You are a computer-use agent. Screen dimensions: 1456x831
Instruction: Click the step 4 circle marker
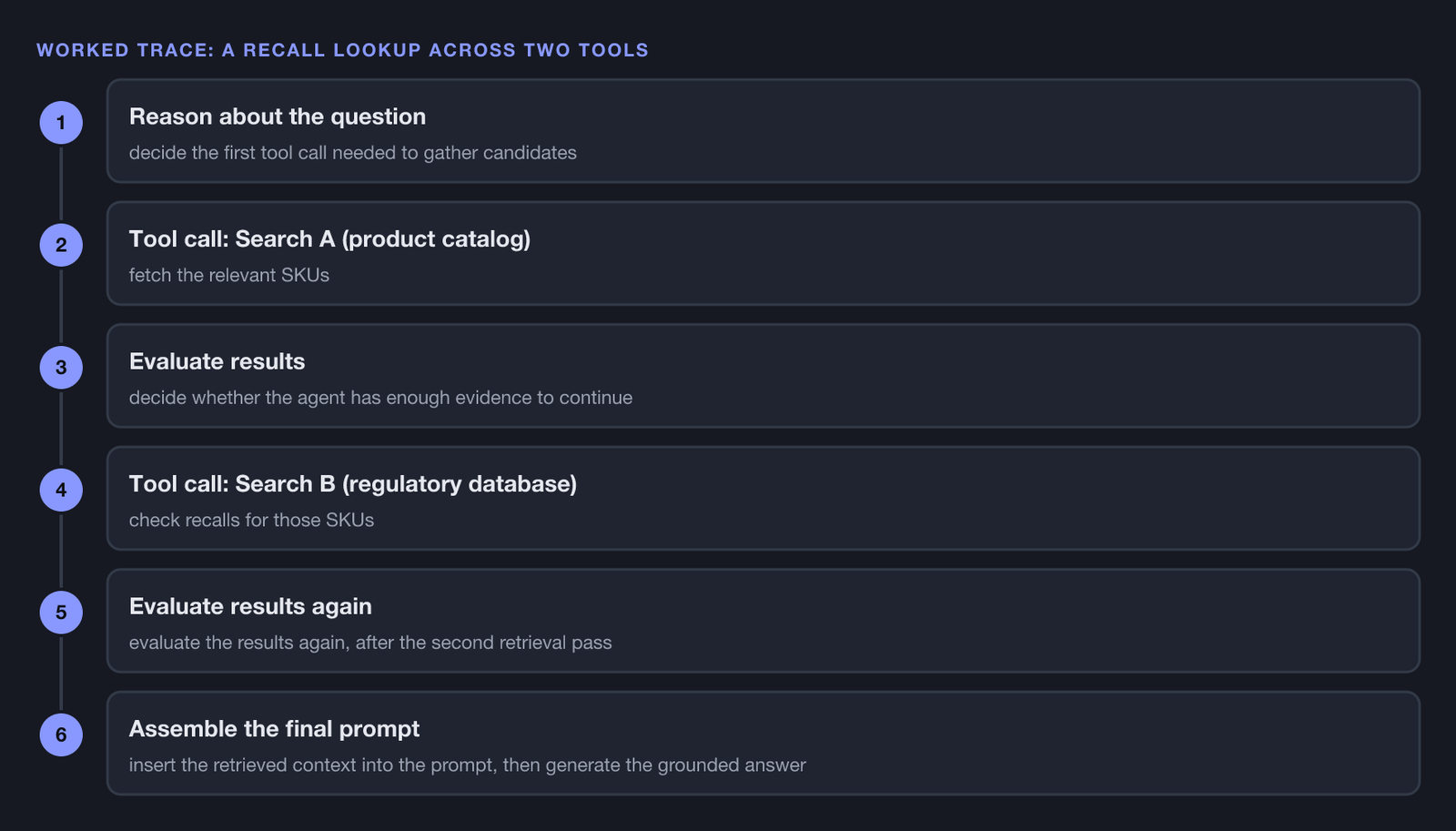pos(61,490)
